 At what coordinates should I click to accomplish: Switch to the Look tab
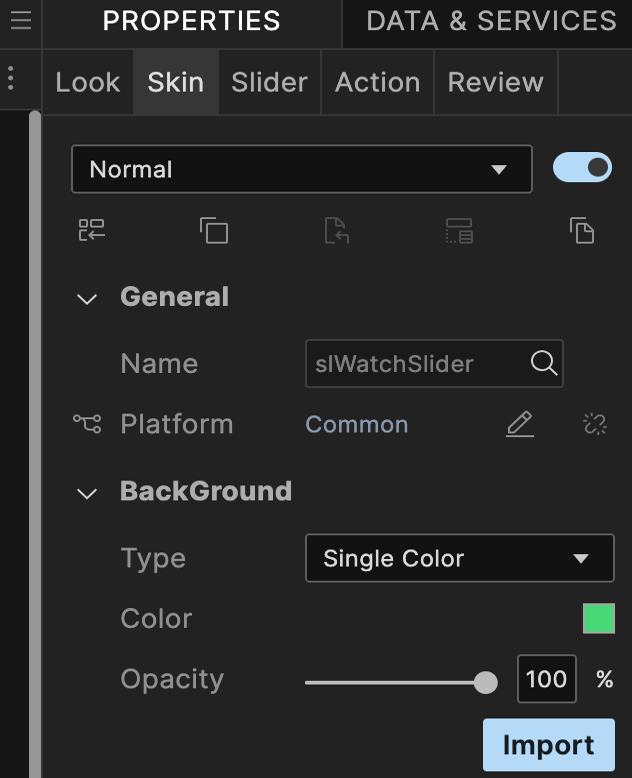[x=88, y=82]
